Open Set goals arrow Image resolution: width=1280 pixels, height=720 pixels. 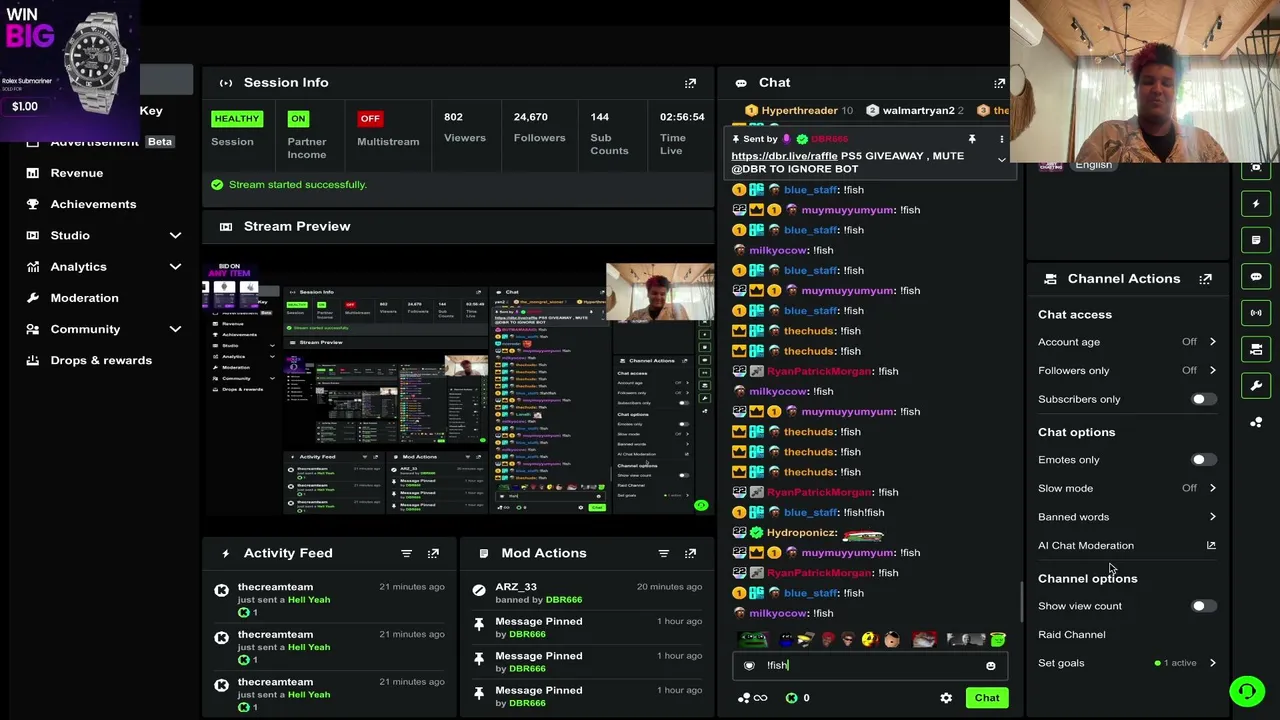click(1212, 663)
